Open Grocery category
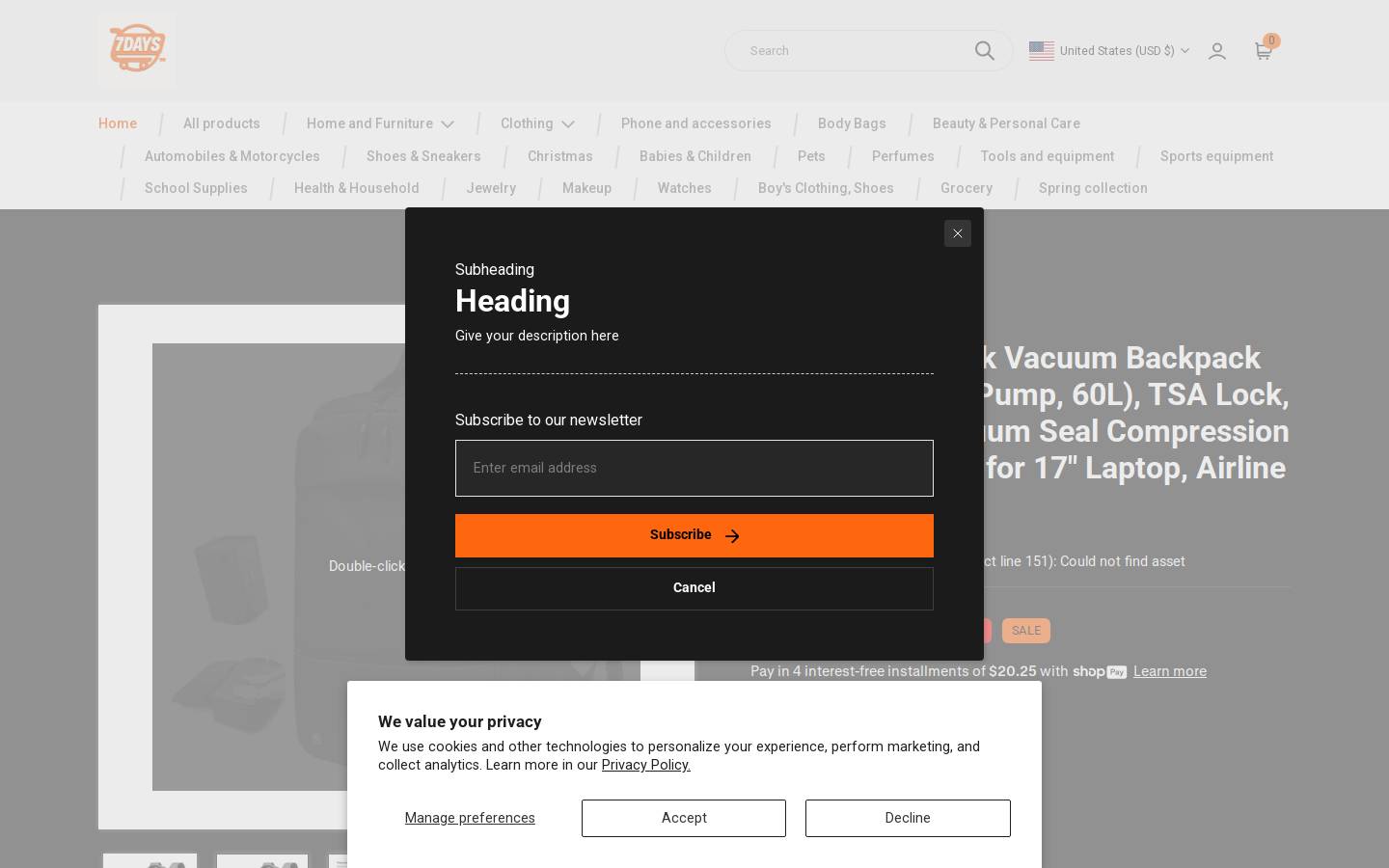Image resolution: width=1389 pixels, height=868 pixels. (967, 188)
